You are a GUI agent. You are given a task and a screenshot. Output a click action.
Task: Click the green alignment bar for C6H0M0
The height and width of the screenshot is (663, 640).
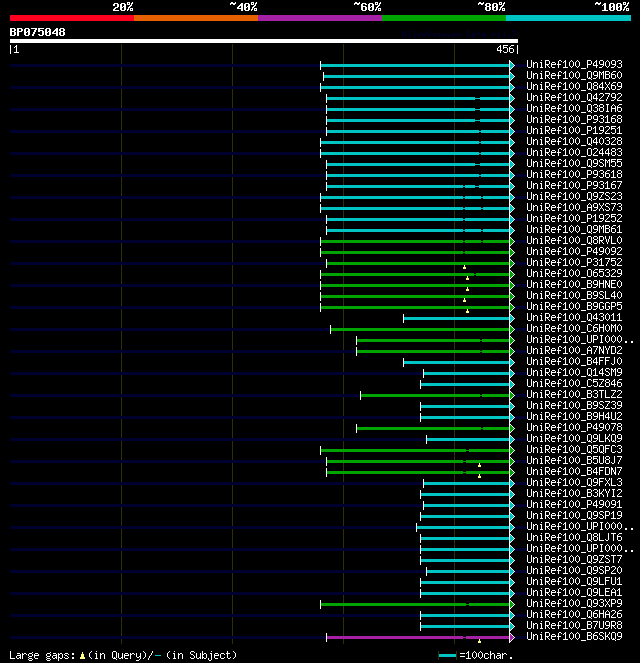[420, 329]
